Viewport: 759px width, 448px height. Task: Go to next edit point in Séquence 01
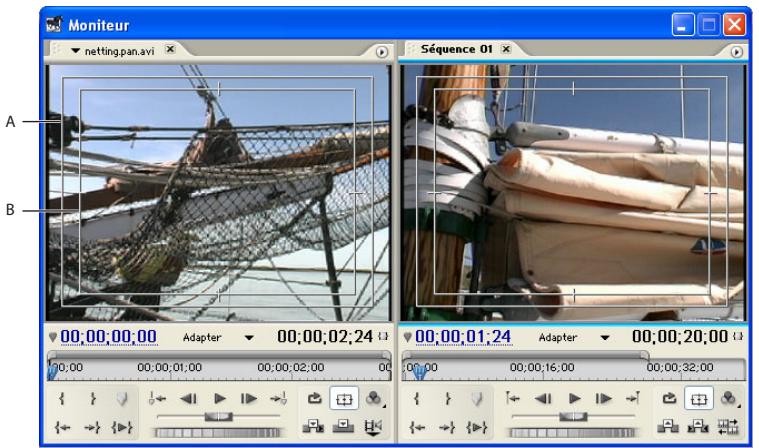(x=633, y=399)
